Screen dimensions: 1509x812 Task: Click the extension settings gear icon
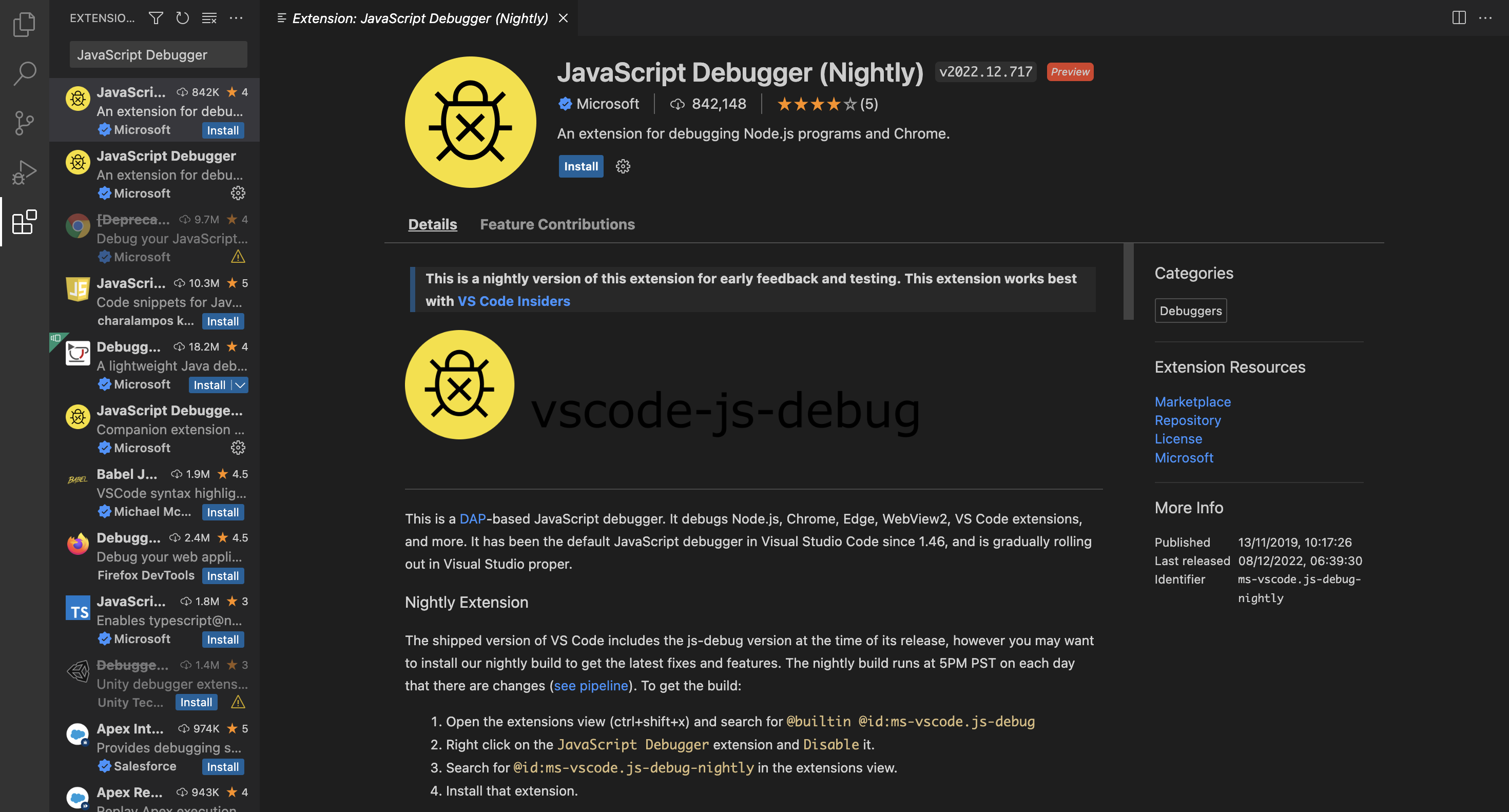pyautogui.click(x=623, y=166)
